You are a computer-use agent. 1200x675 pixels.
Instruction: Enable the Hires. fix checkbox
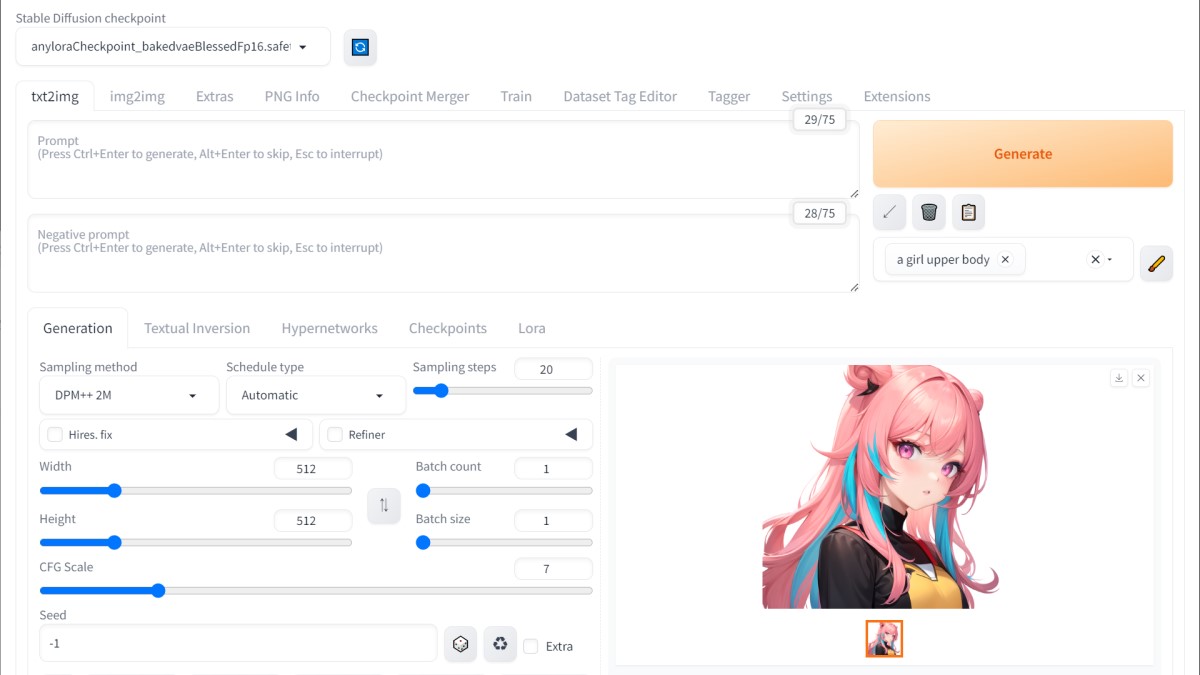(55, 435)
